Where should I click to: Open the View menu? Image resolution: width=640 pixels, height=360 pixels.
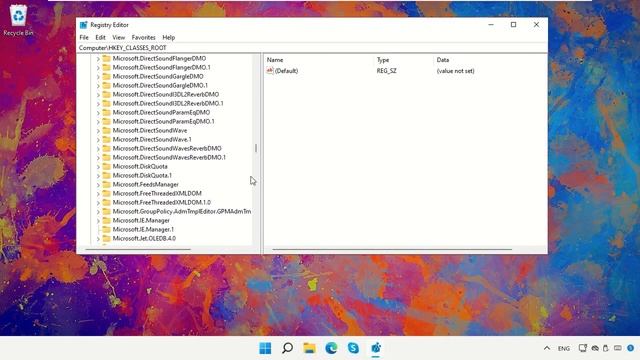(x=119, y=38)
